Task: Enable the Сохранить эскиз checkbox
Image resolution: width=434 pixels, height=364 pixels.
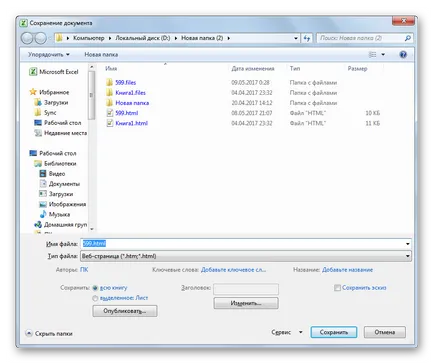Action: [337, 288]
